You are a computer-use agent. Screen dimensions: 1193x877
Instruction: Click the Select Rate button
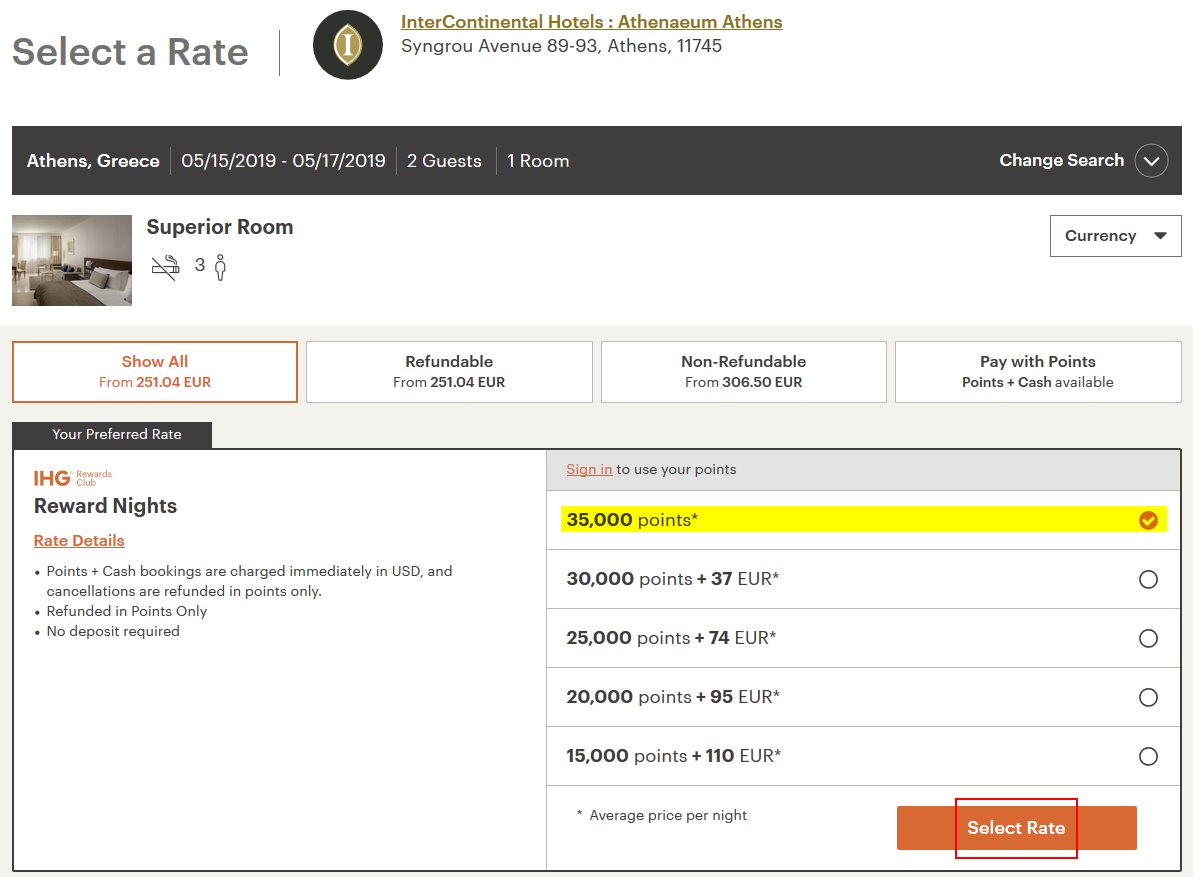[x=1016, y=828]
